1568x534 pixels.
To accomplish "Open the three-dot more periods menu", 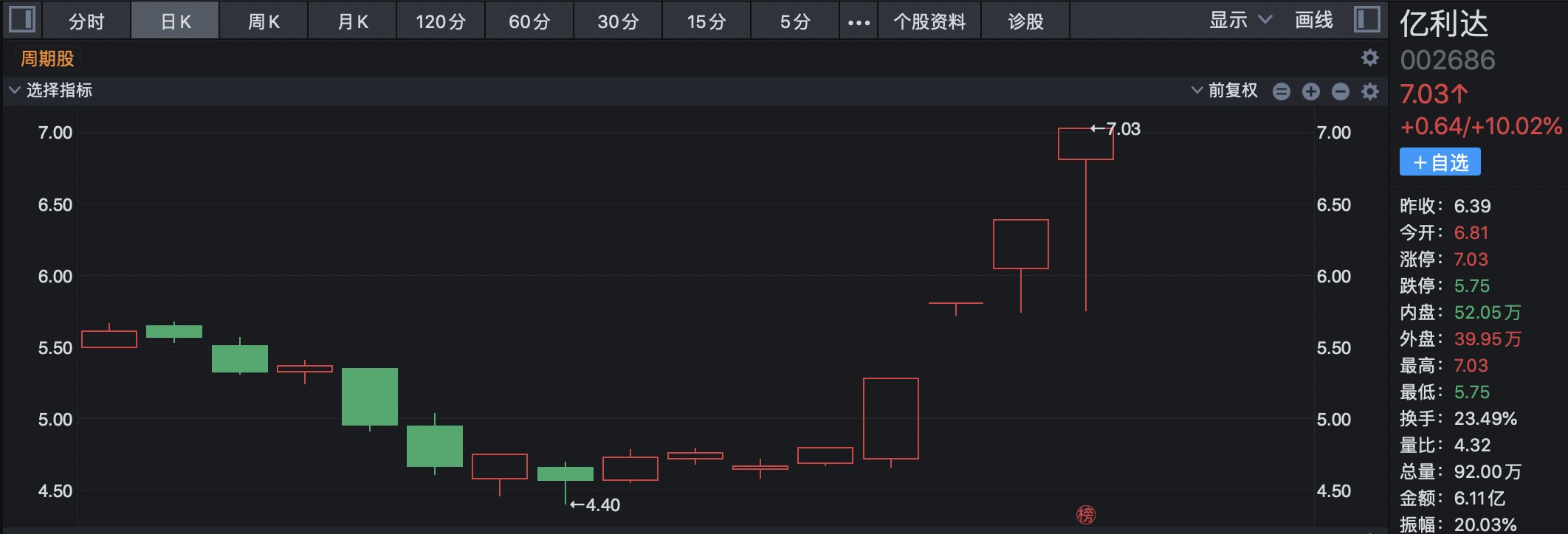I will 859,22.
